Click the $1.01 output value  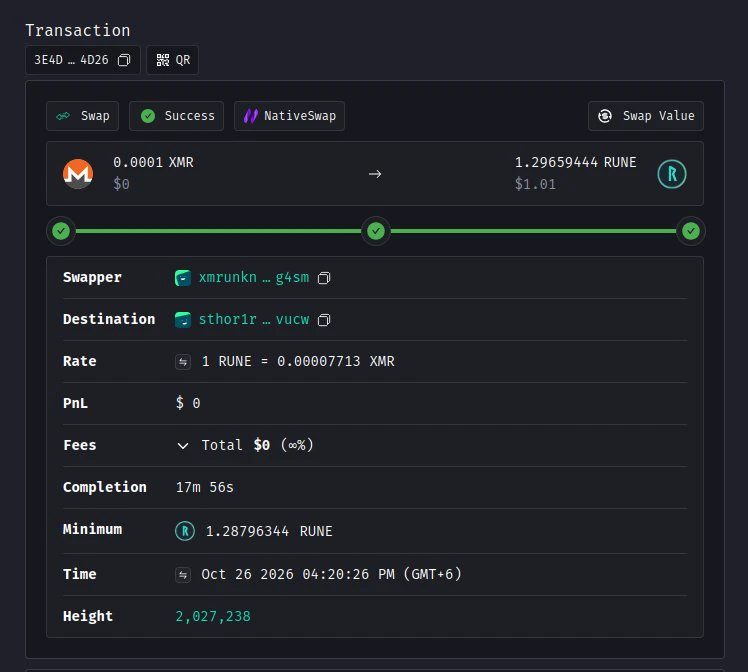pos(535,184)
